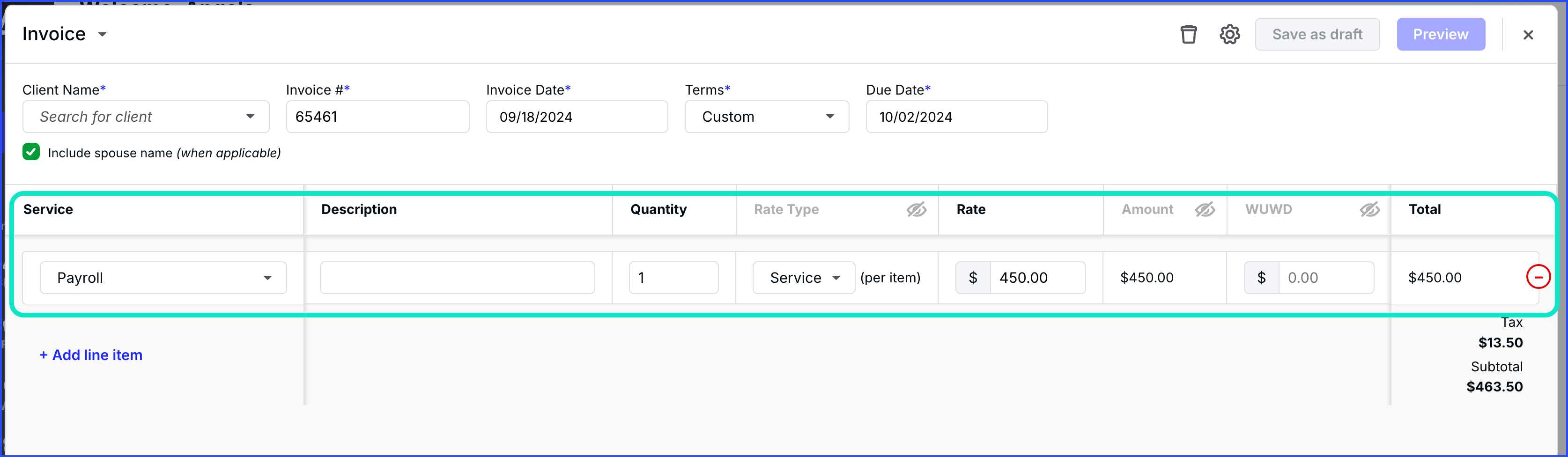Close the invoice dialog
1568x457 pixels.
(1528, 35)
